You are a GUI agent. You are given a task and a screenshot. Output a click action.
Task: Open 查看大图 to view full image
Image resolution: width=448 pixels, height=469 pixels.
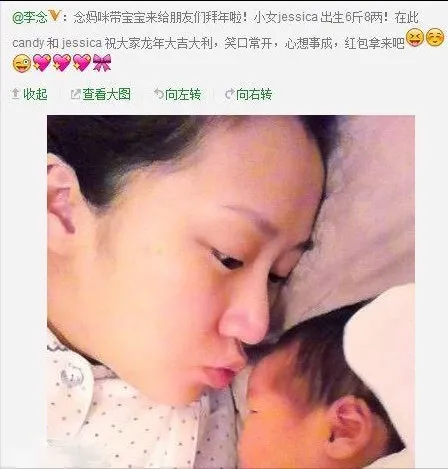[x=107, y=94]
